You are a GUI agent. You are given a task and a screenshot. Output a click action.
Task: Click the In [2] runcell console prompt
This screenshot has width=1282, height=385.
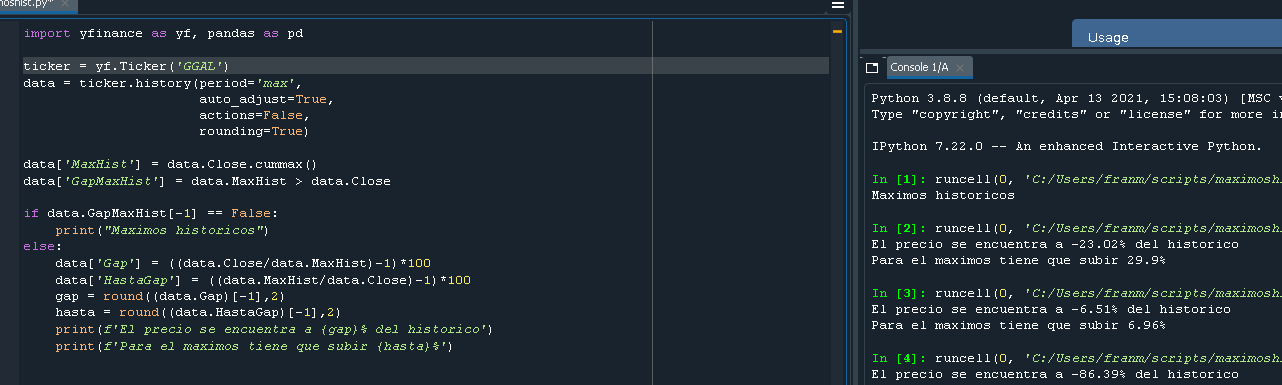pos(1076,228)
